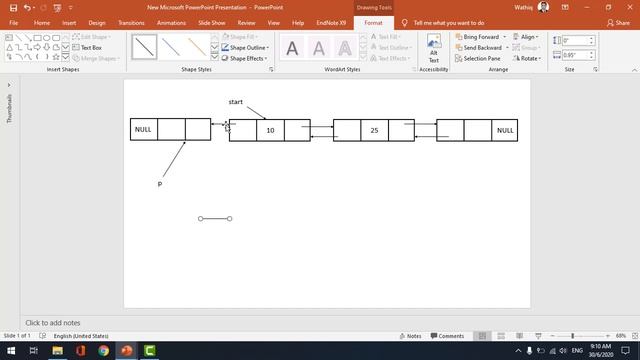Click the Alt Text button
The image size is (640, 360).
click(x=433, y=49)
